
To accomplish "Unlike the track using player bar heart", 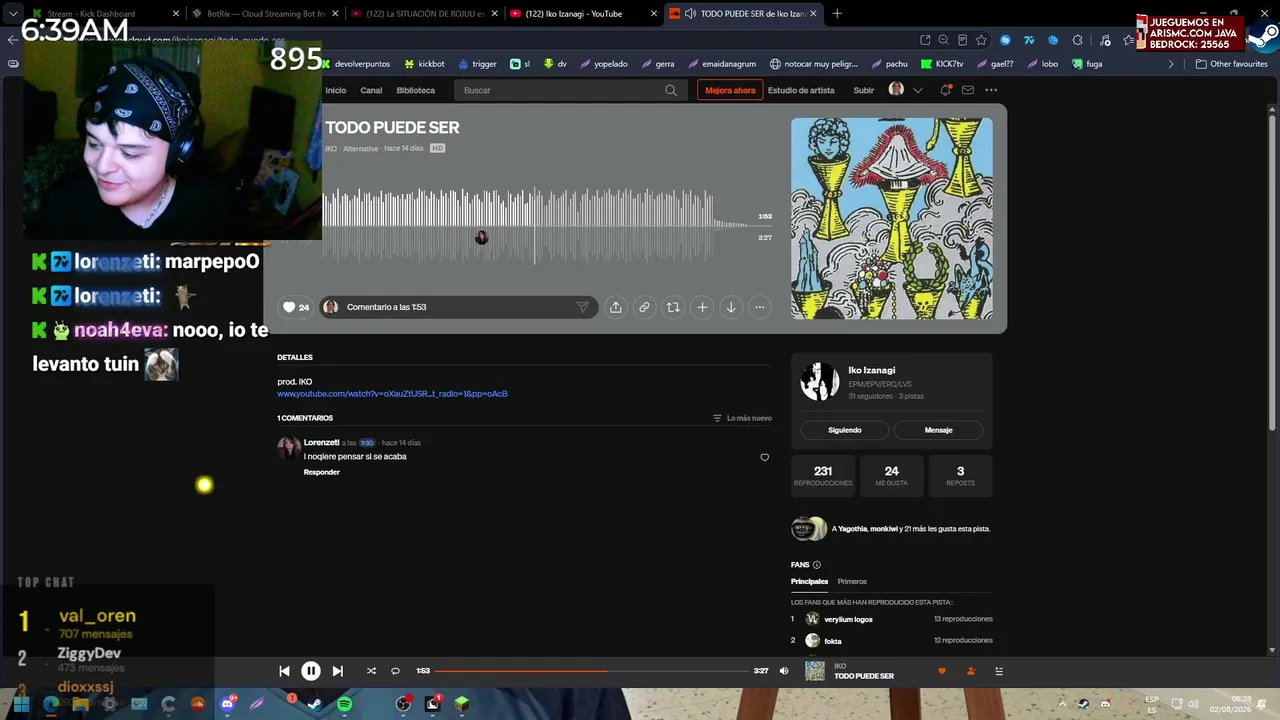I will tap(941, 671).
